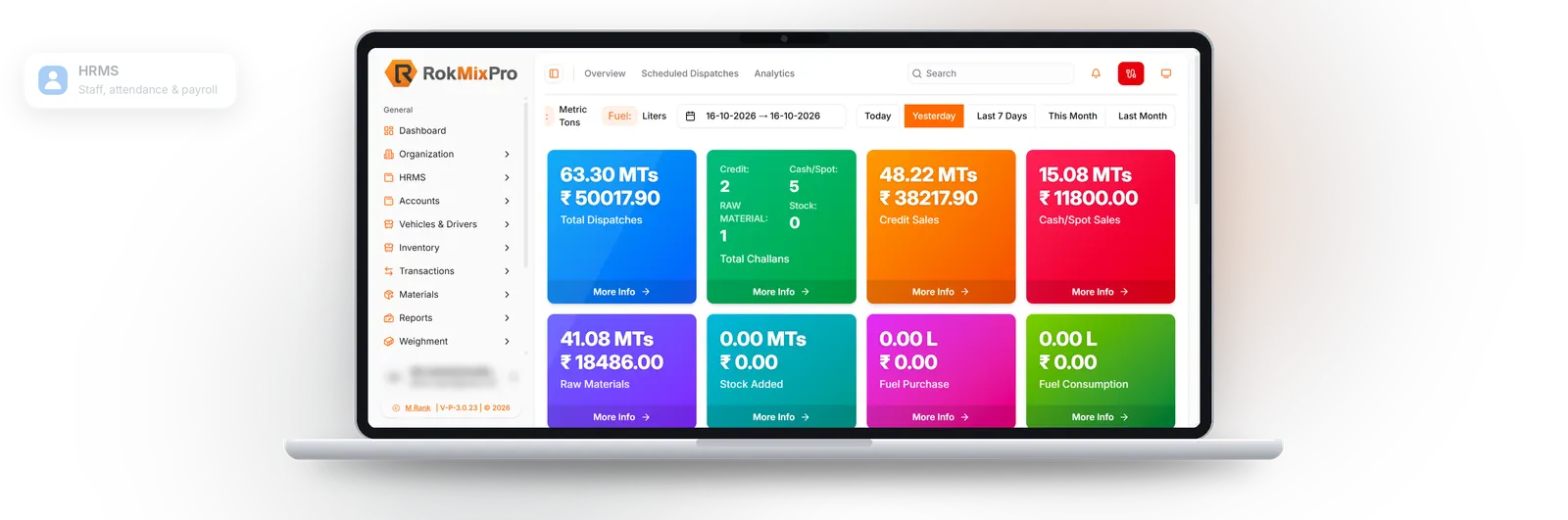Viewport: 1568px width, 520px height.
Task: Expand the HRMS menu chevron
Action: coord(507,177)
